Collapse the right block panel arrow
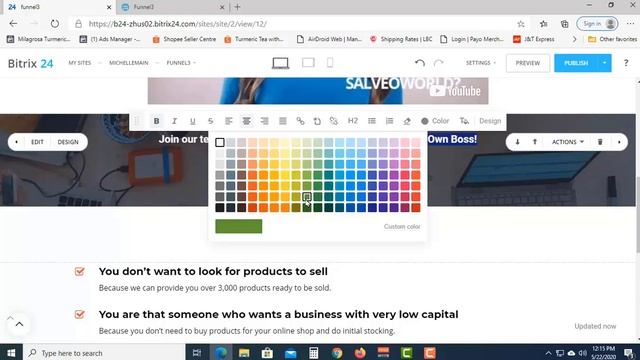 [619, 142]
